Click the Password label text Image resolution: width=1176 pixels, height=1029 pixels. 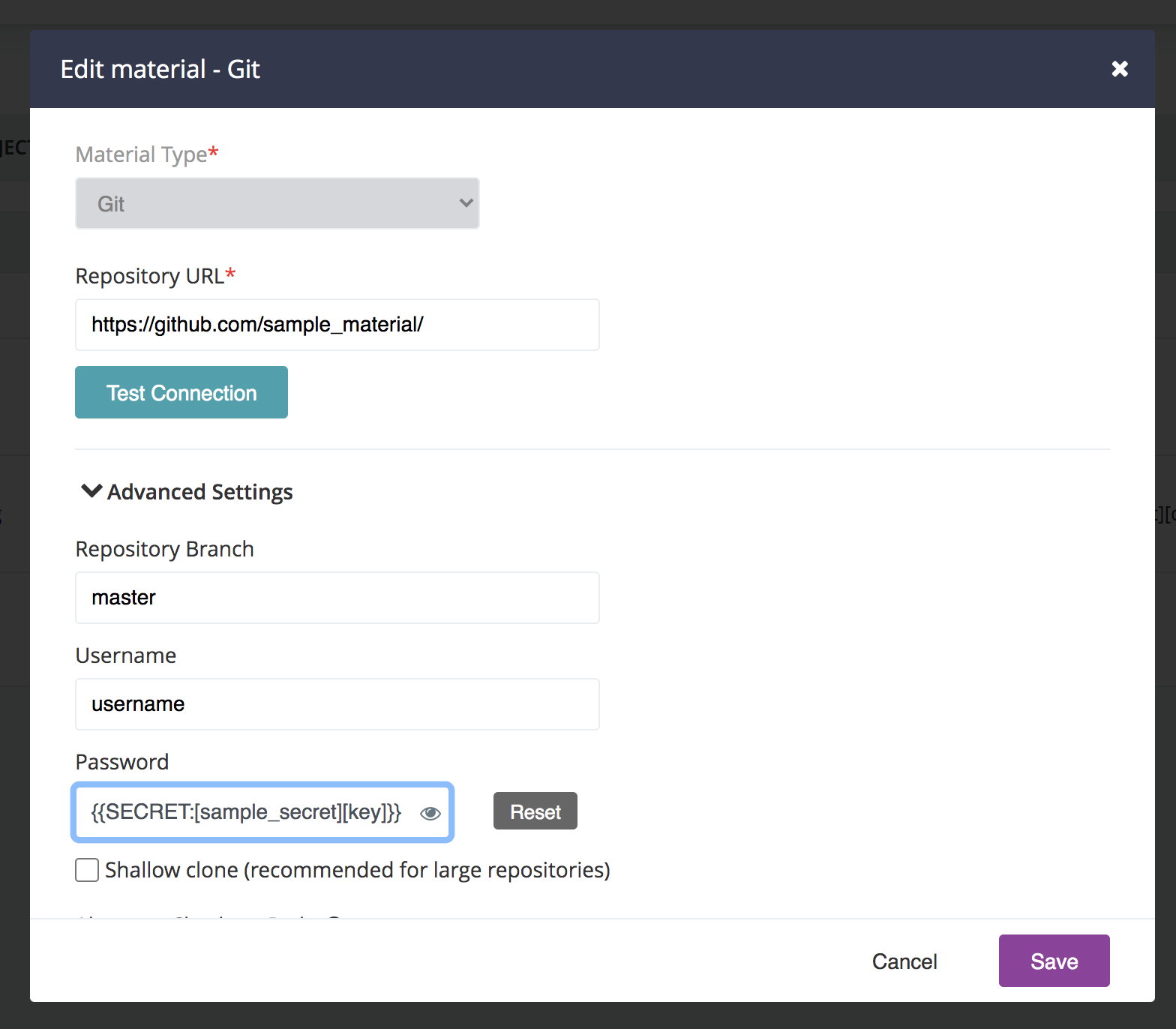click(122, 762)
